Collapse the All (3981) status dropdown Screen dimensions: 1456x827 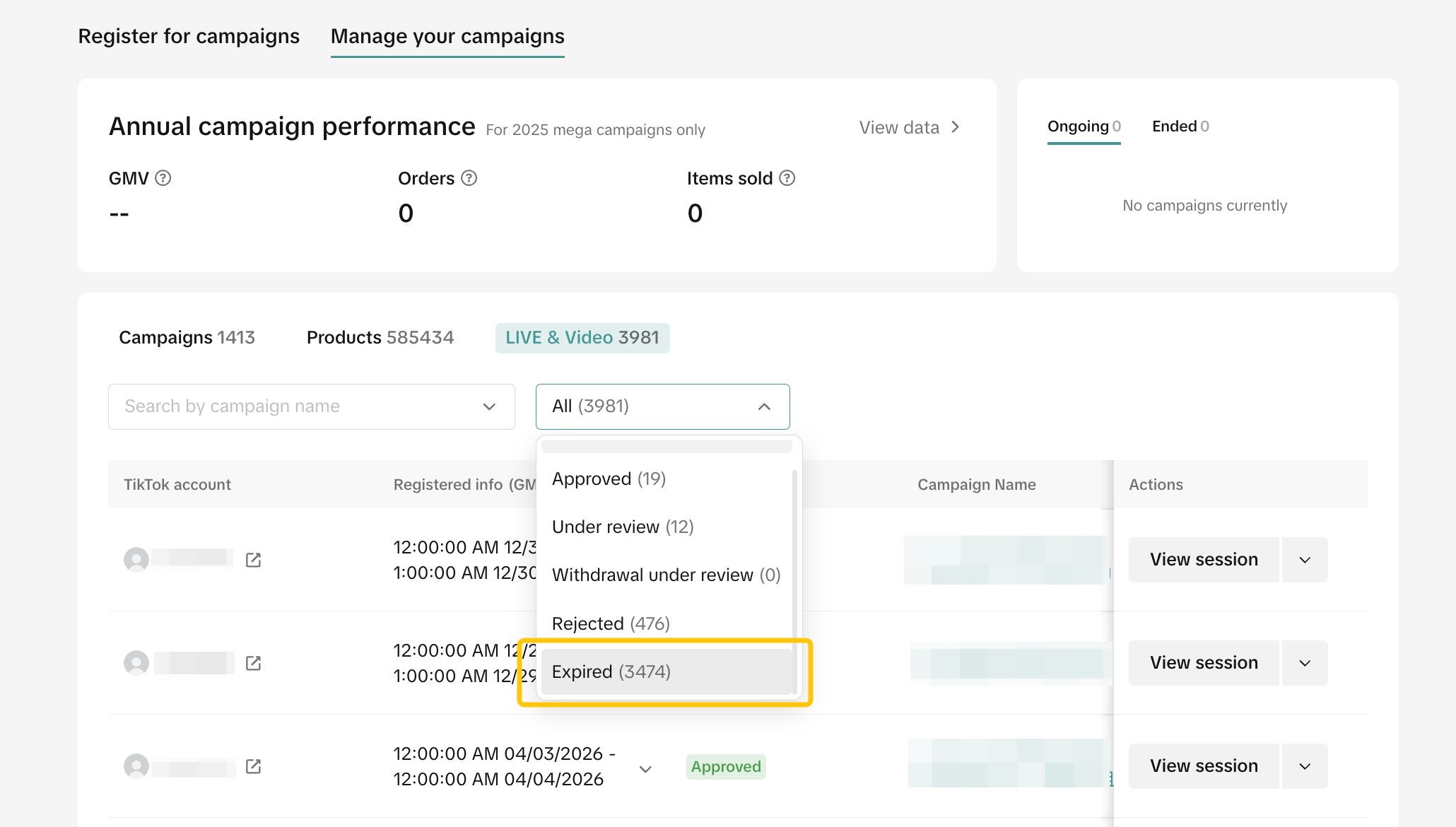coord(764,406)
